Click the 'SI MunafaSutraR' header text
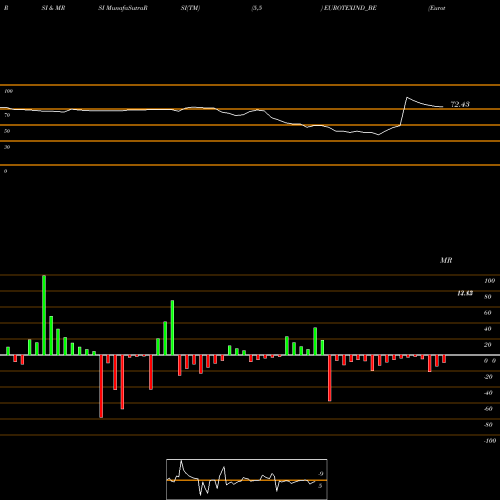 (x=123, y=8)
